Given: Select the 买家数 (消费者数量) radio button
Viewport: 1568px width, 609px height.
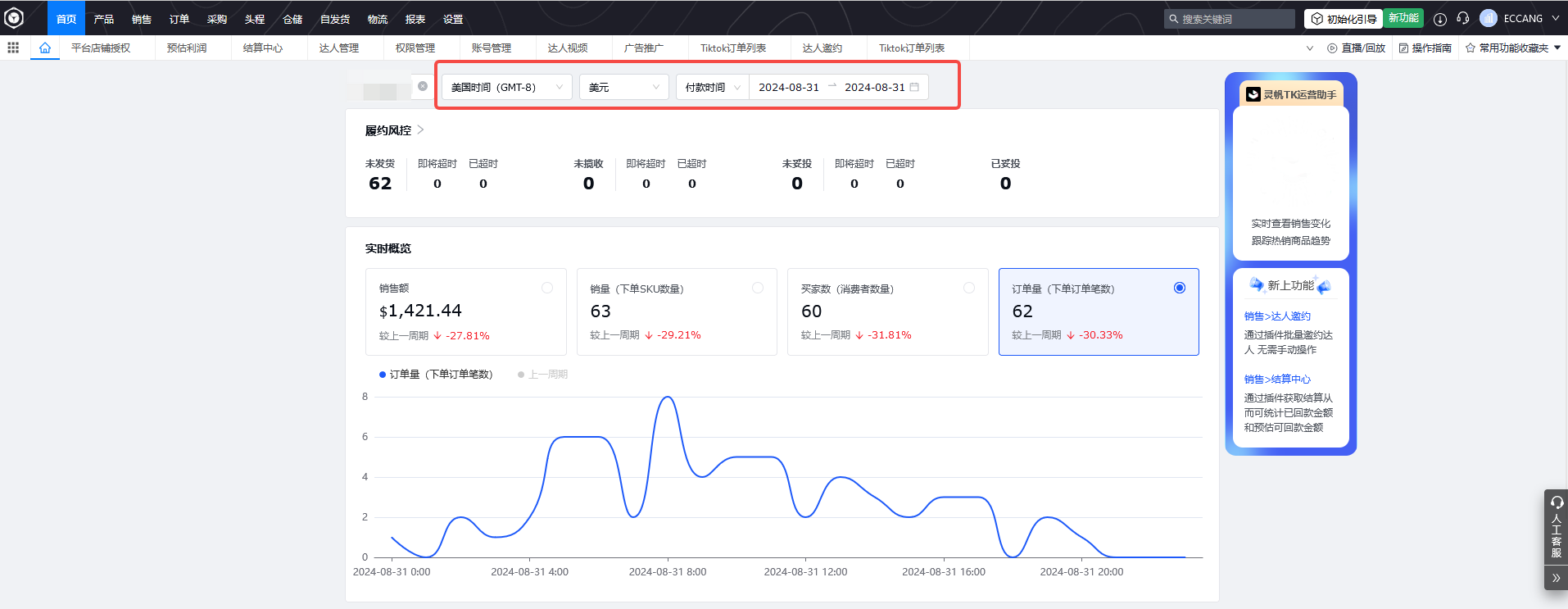Looking at the screenshot, I should [x=969, y=288].
